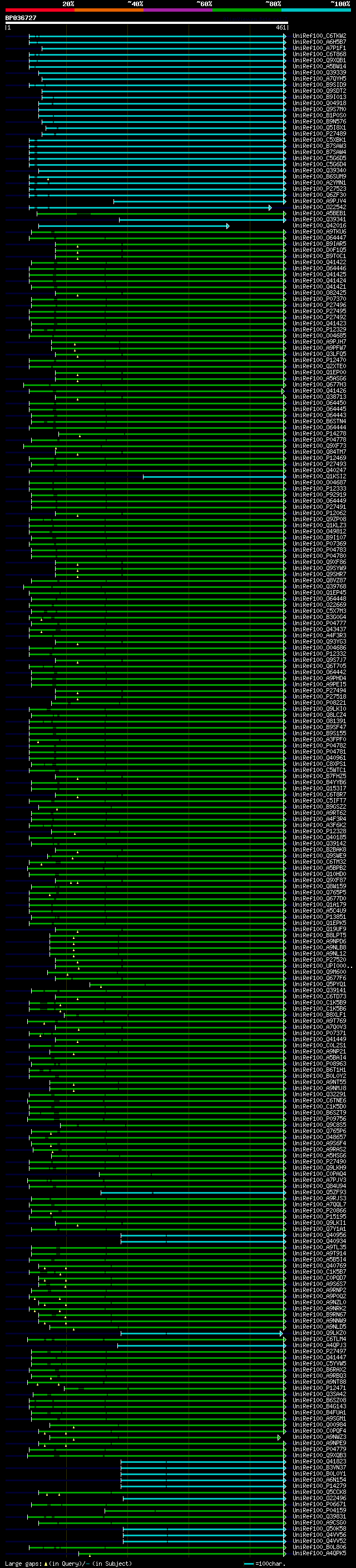Select hit label UniRef100_P04159
Viewport: 356px width, 1568px height.
[319, 1511]
